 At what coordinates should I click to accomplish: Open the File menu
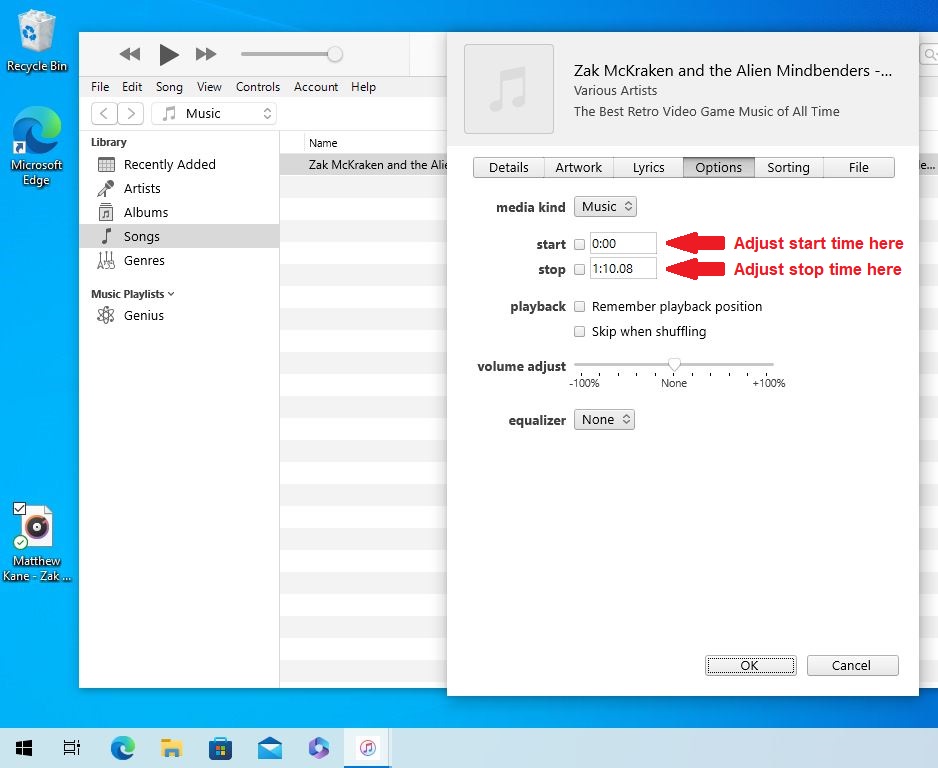tap(100, 87)
